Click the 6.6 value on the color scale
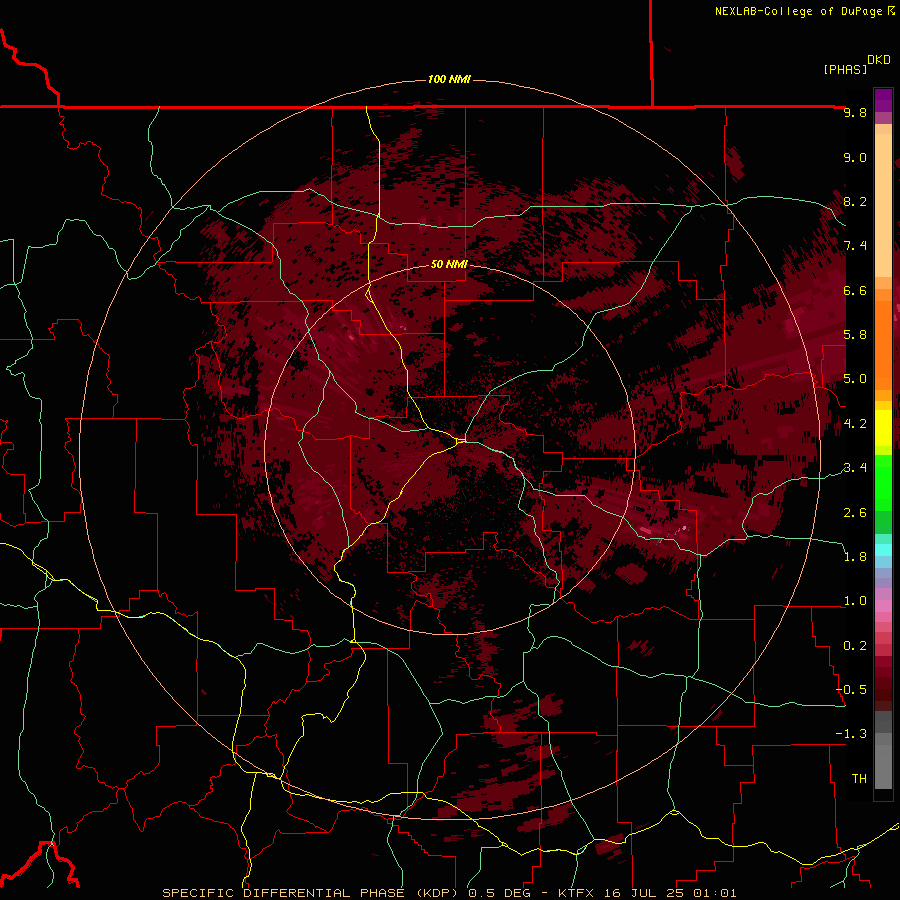The image size is (900, 900). click(x=855, y=290)
